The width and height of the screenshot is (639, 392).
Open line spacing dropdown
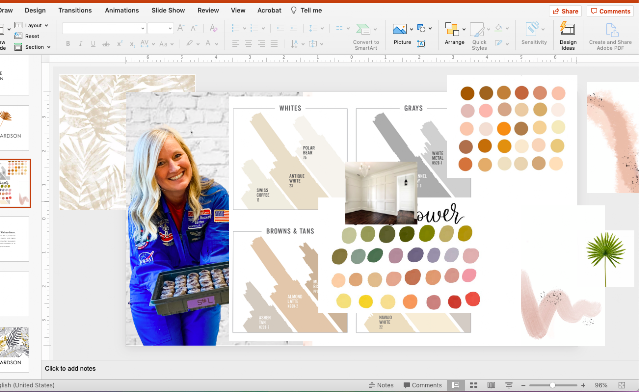(322, 28)
